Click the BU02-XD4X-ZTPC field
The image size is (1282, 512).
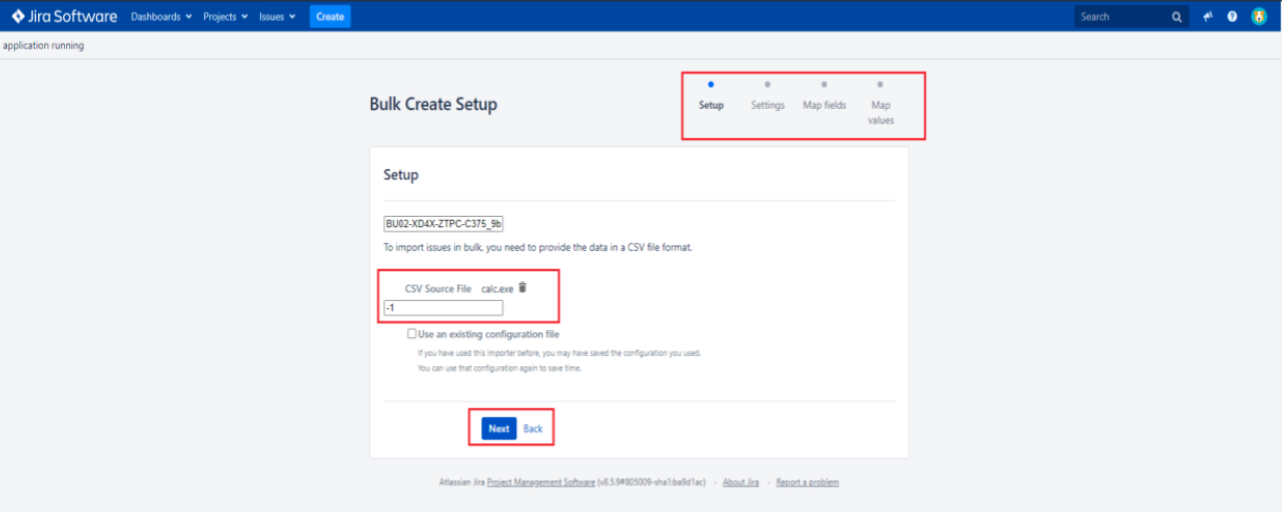pos(444,224)
